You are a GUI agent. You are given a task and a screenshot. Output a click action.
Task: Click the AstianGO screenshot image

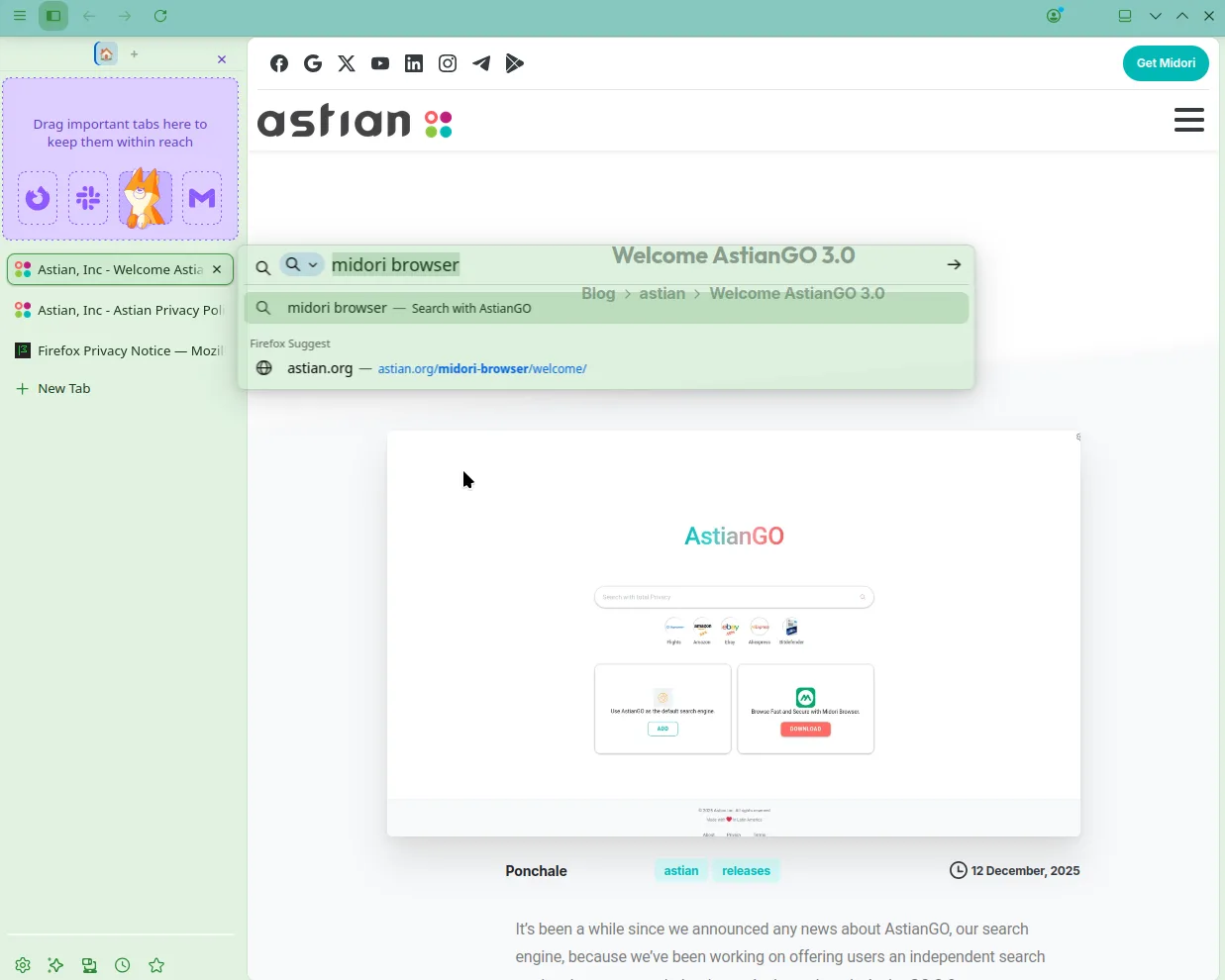pyautogui.click(x=734, y=634)
